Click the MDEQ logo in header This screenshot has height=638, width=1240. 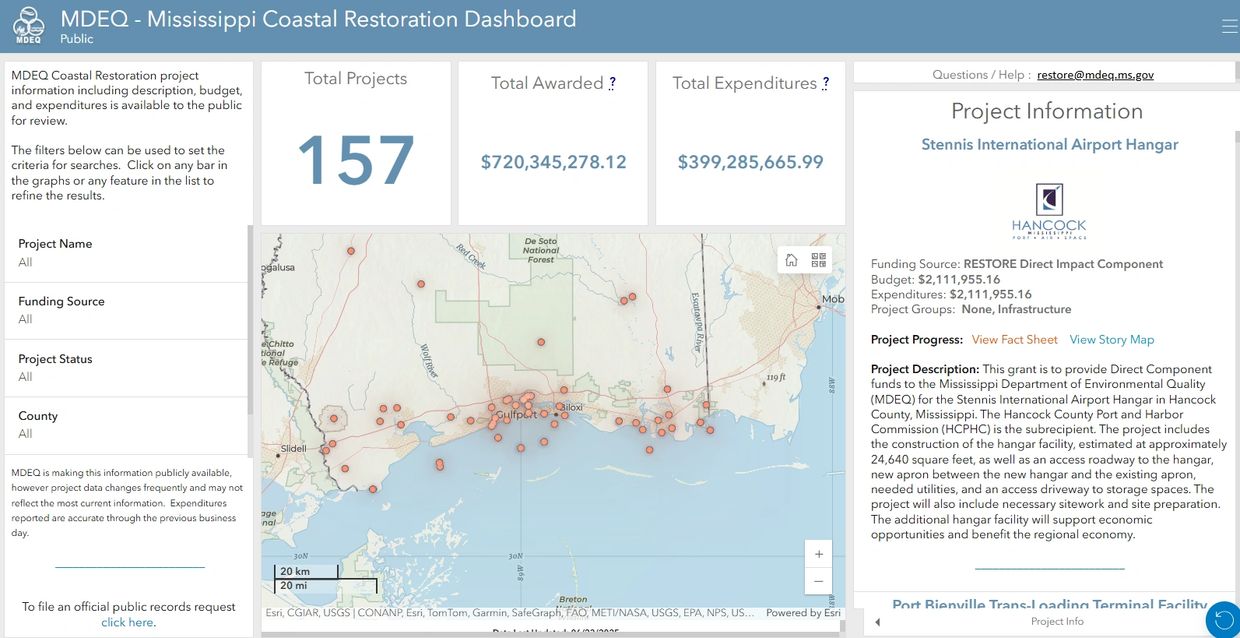click(28, 26)
